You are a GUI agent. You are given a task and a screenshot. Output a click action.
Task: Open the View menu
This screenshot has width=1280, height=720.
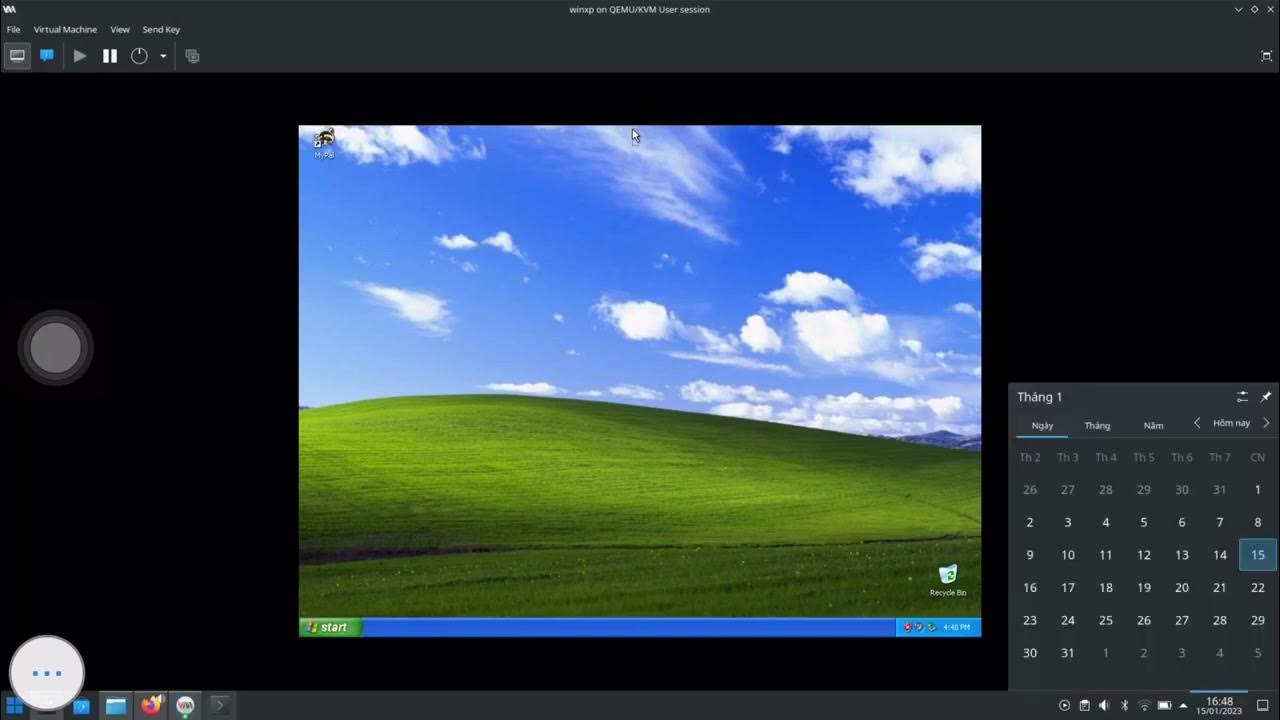point(120,30)
